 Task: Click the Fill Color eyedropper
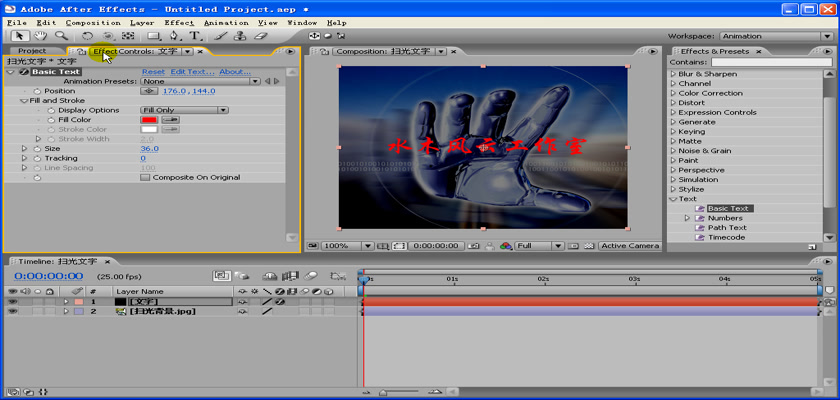click(171, 120)
